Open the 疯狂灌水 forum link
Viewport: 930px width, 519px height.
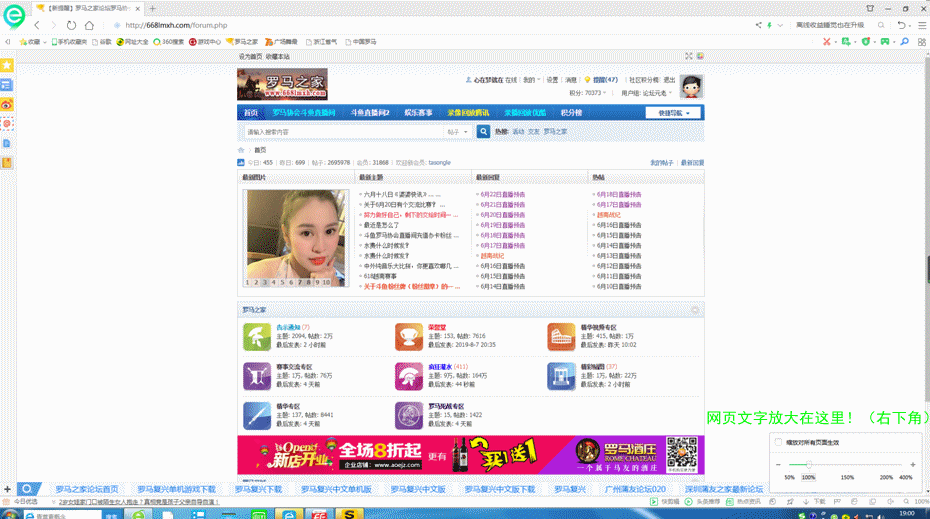tap(440, 367)
